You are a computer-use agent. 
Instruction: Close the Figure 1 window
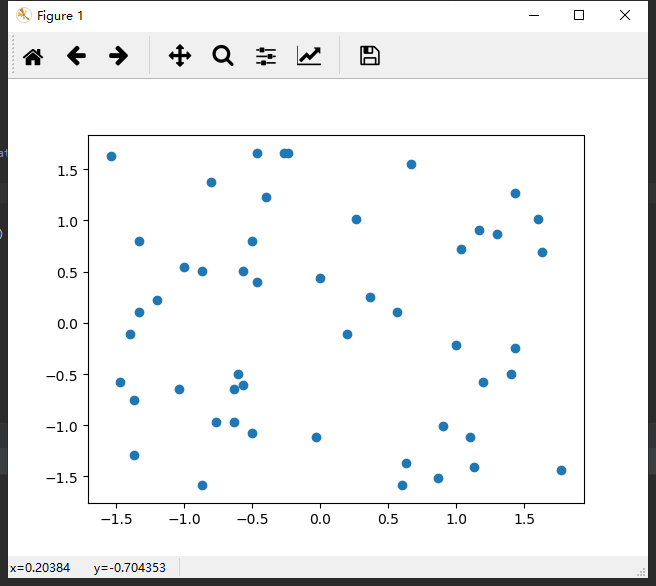625,15
